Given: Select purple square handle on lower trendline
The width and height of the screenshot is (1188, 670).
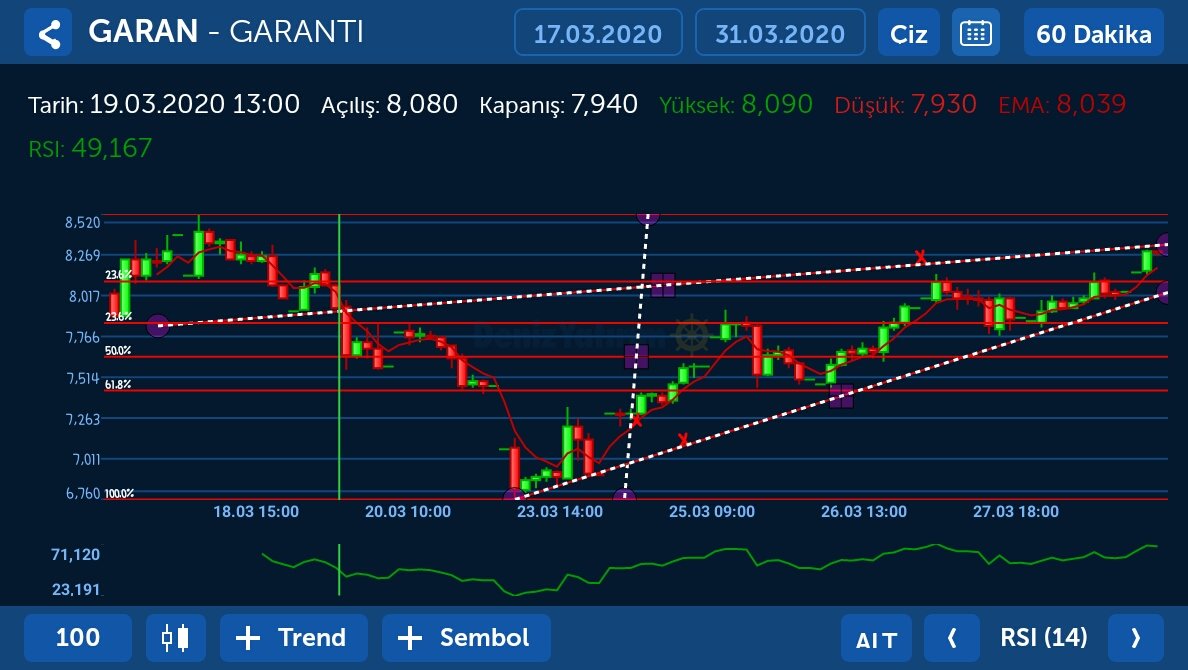Looking at the screenshot, I should (x=841, y=396).
